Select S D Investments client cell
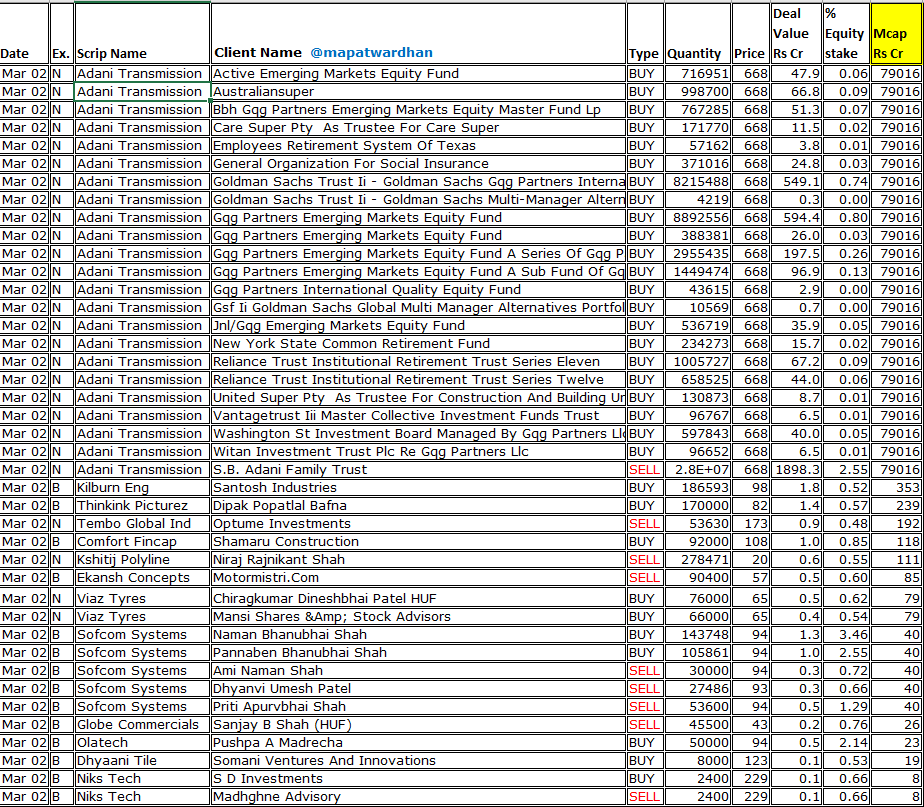The image size is (924, 807). pos(418,779)
